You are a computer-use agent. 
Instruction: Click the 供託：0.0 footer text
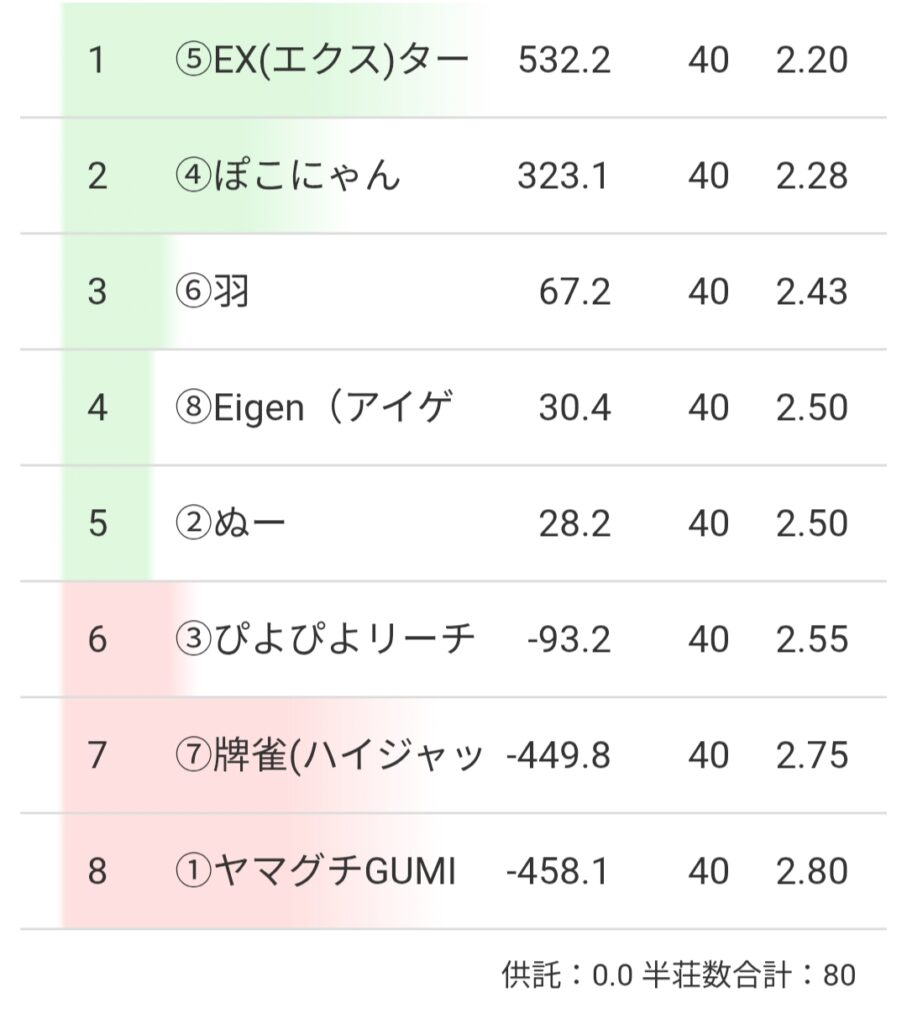(x=566, y=975)
